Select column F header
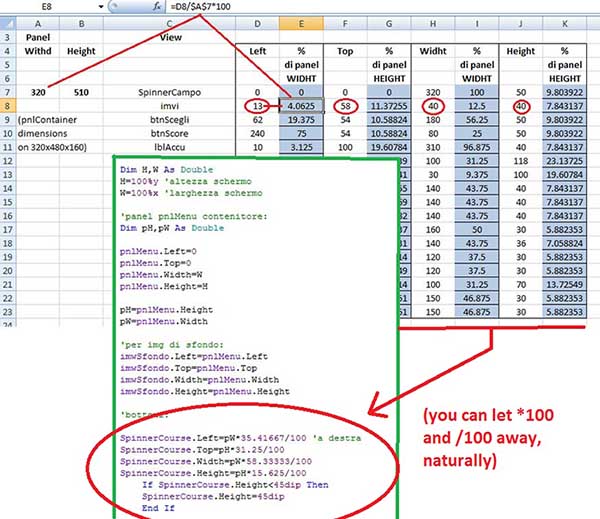The height and width of the screenshot is (519, 600). [345, 24]
